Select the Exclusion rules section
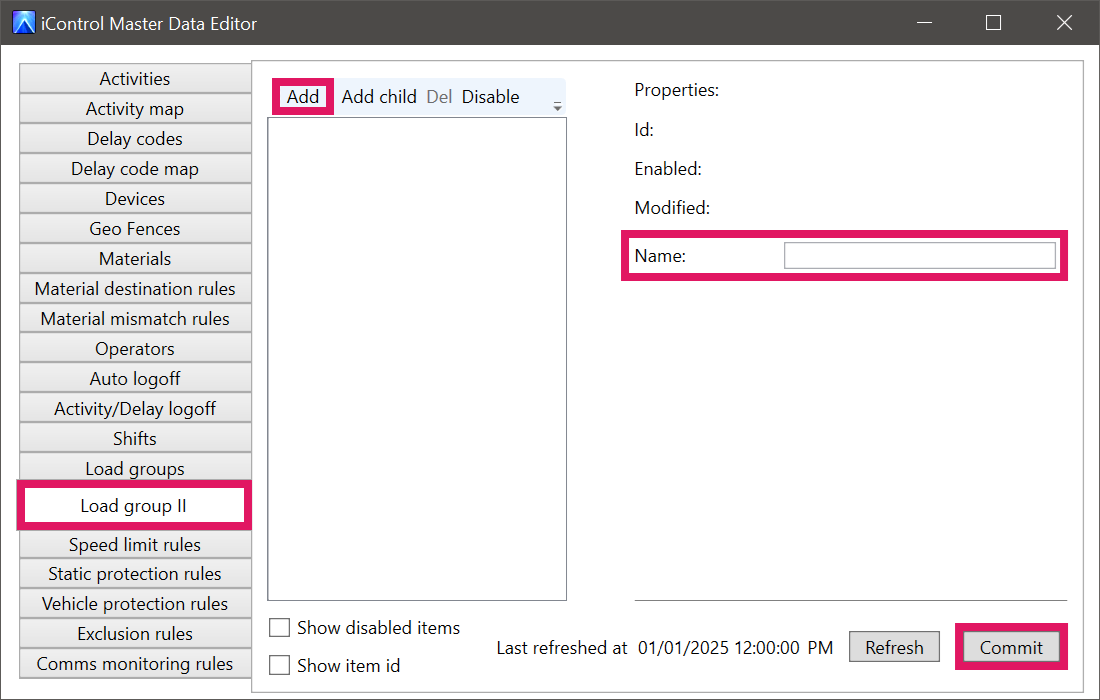This screenshot has height=700, width=1100. (x=135, y=634)
